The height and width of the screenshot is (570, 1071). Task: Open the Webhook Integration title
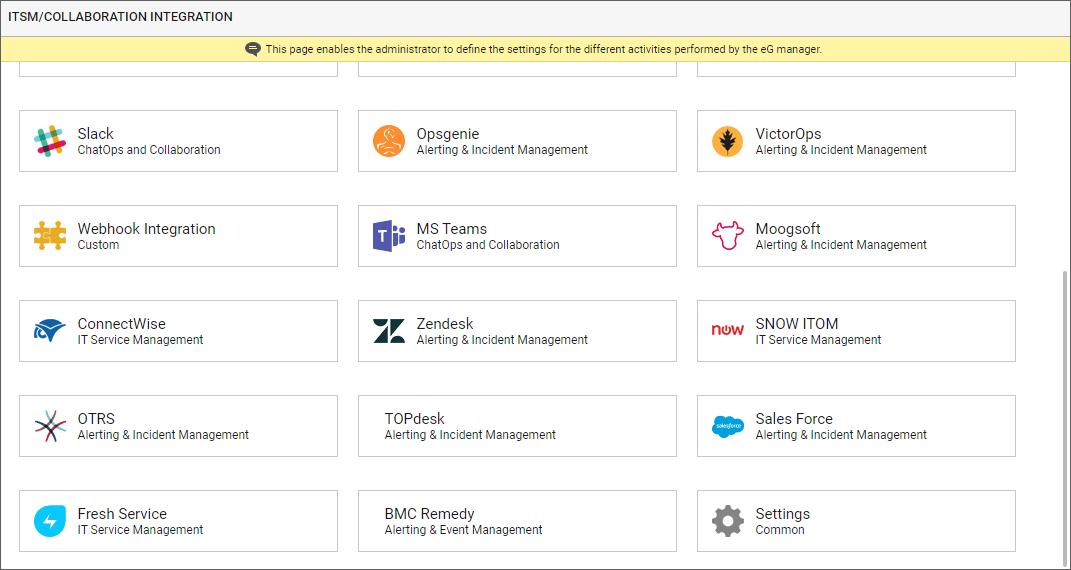pos(147,229)
